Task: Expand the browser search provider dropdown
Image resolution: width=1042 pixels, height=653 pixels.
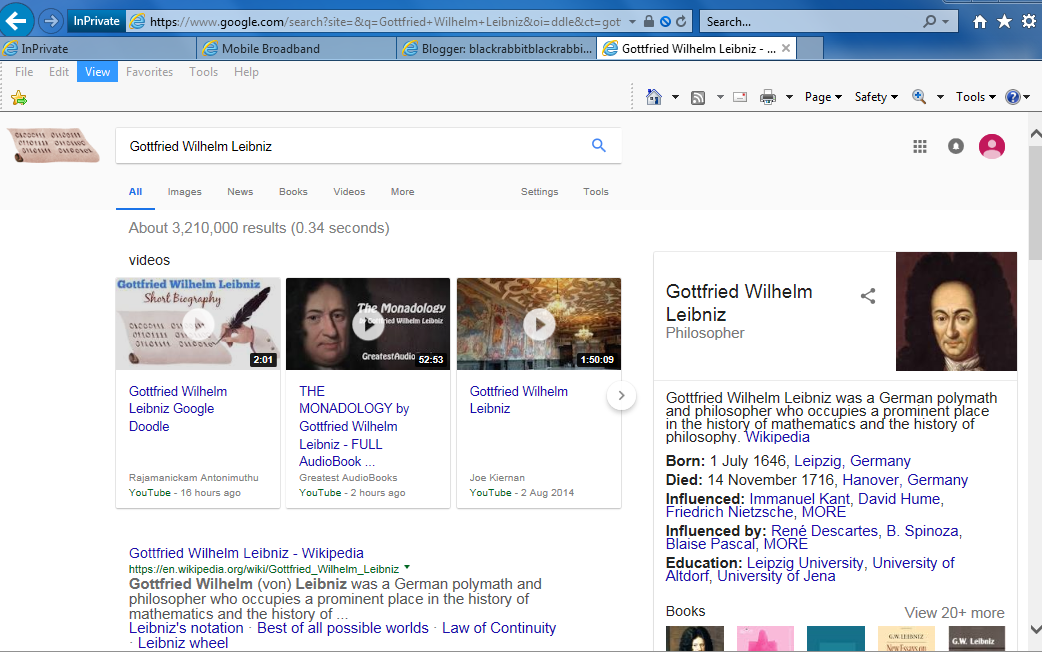Action: pos(946,22)
